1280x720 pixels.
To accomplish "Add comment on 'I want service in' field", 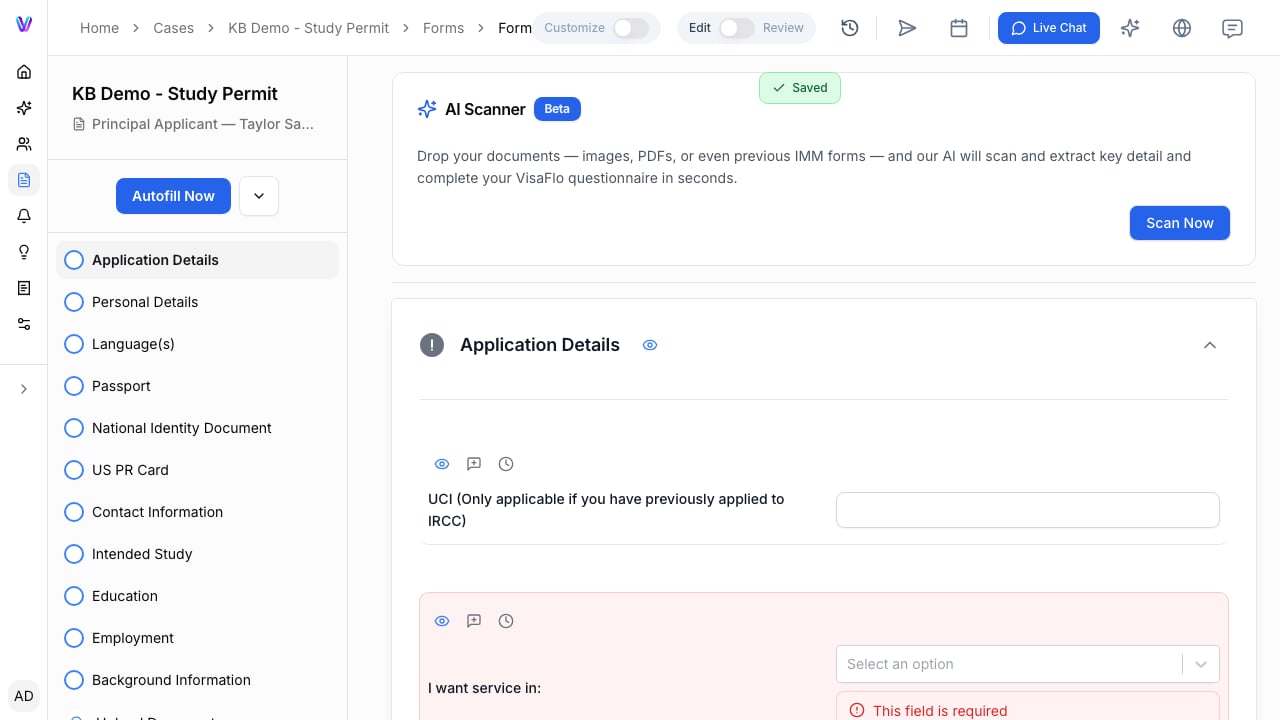I will coord(474,621).
